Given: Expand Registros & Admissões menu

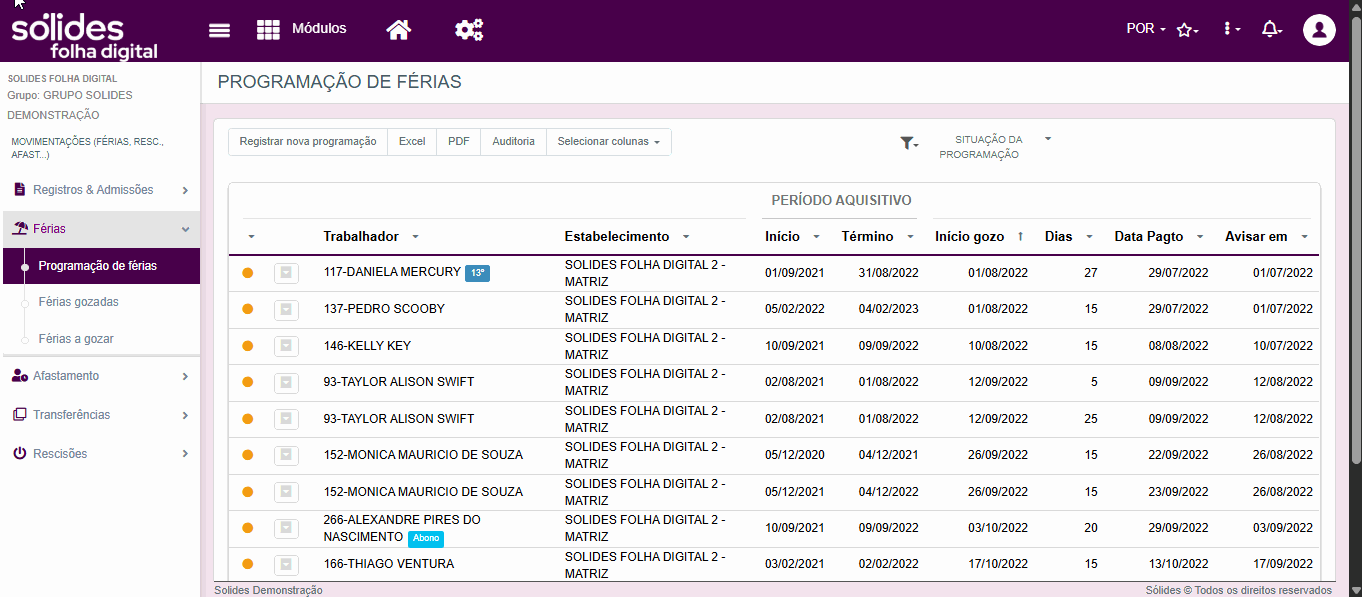Looking at the screenshot, I should (100, 190).
